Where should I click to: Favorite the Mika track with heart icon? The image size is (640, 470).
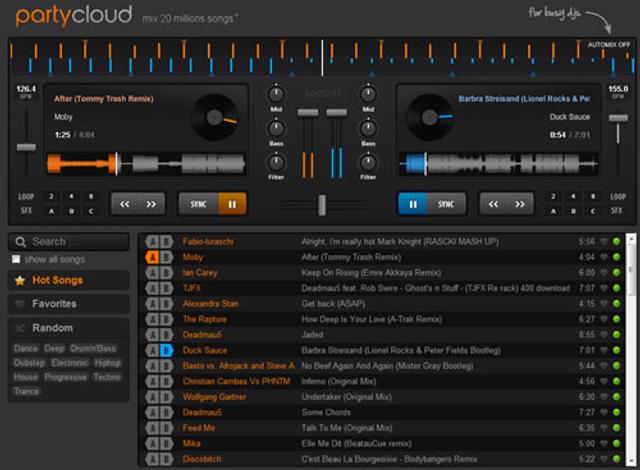click(604, 443)
